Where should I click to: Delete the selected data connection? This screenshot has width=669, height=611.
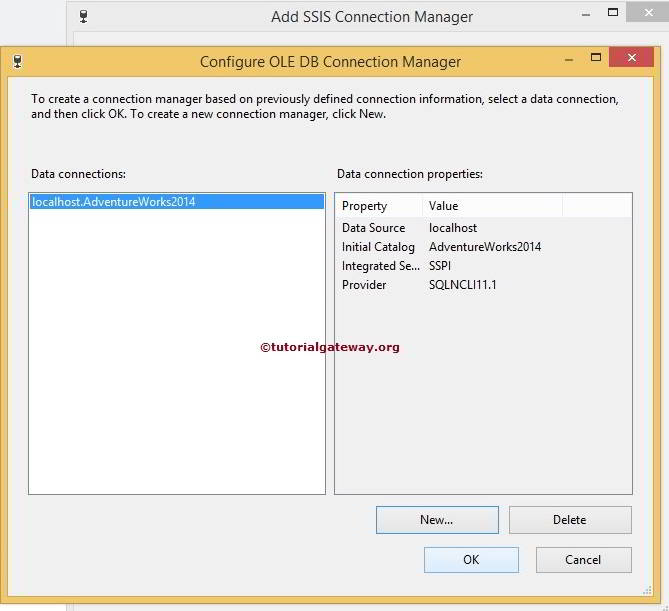point(569,520)
